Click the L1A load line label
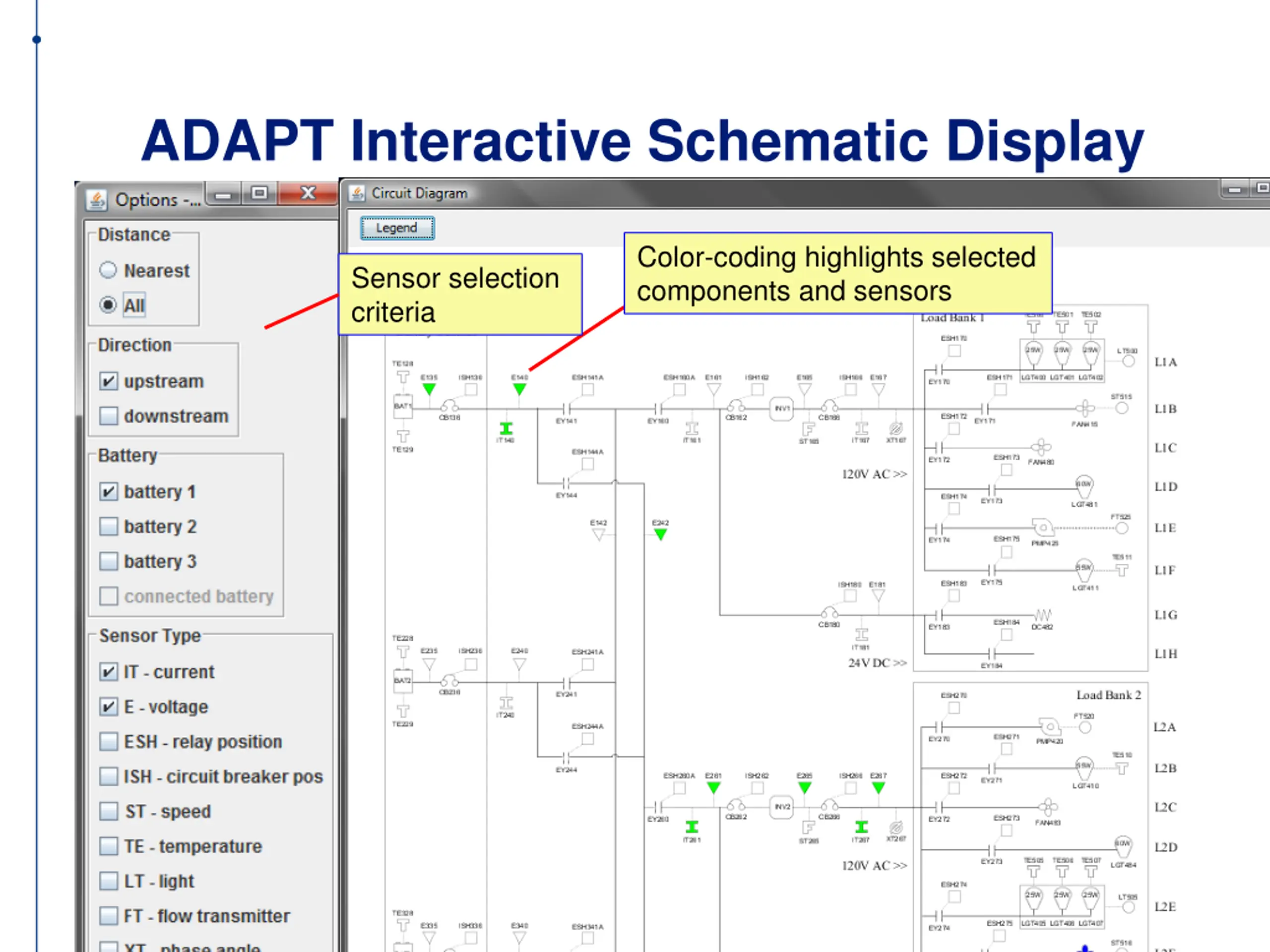Viewport: 1270px width, 952px height. point(1165,362)
